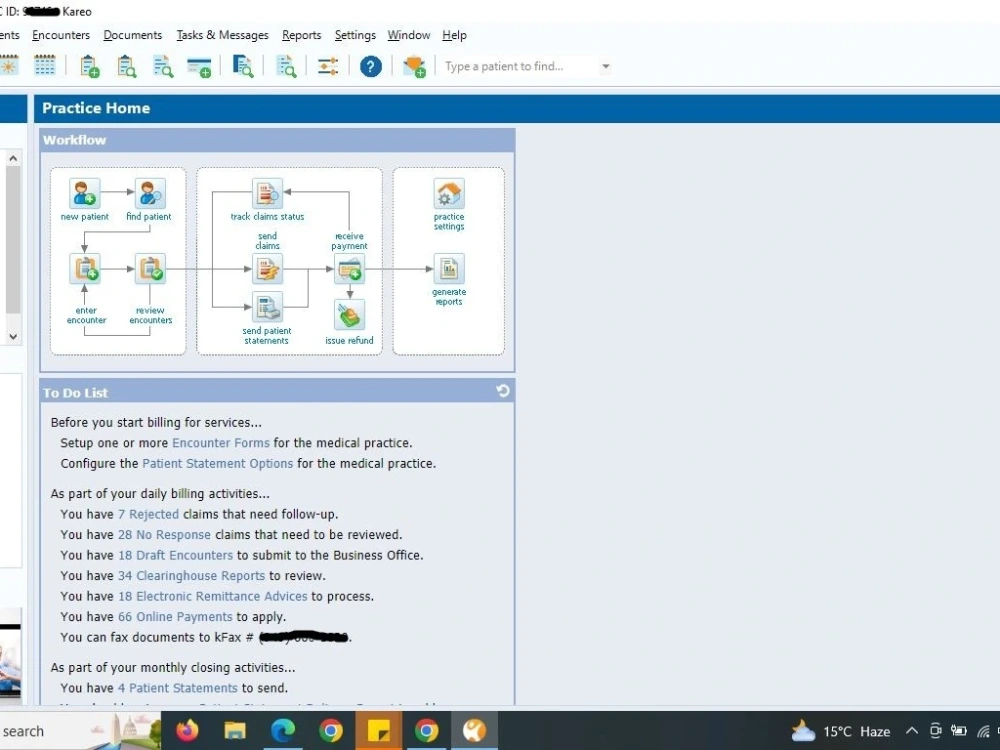Open the Help menu
1000x750 pixels.
pos(455,35)
